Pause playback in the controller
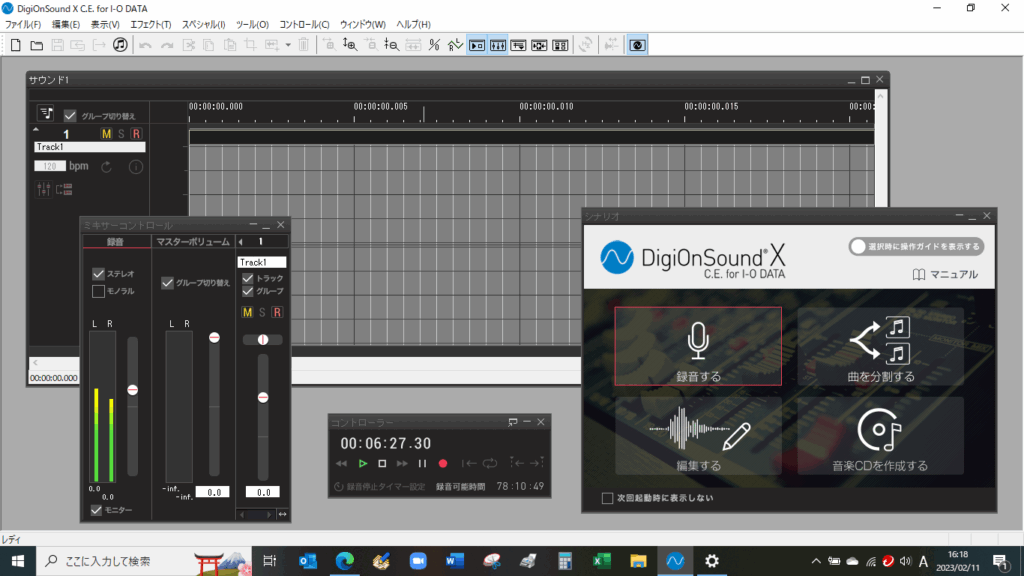Viewport: 1024px width, 576px height. click(423, 464)
